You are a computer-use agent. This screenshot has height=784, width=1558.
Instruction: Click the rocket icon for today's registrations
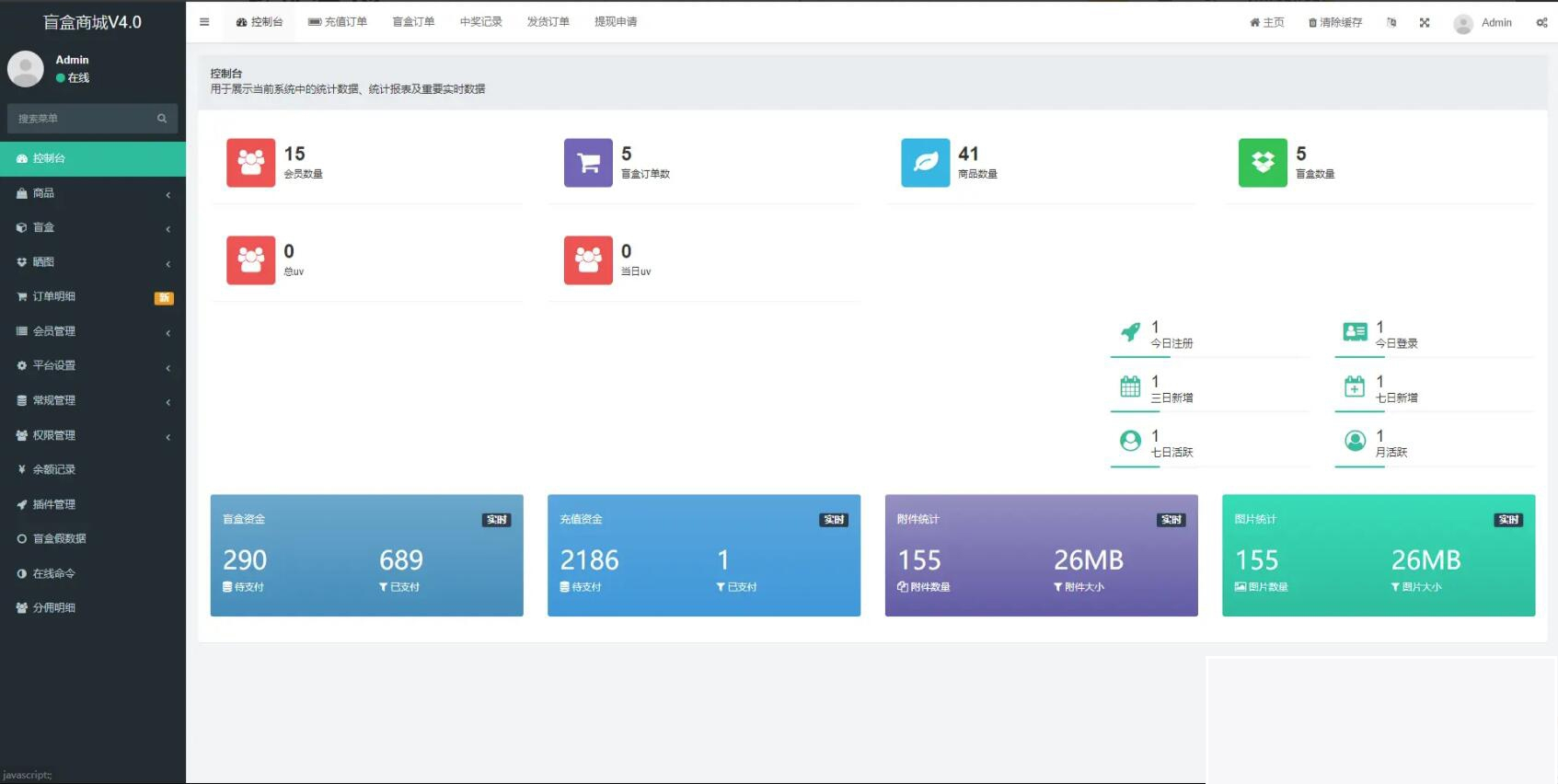click(1130, 332)
